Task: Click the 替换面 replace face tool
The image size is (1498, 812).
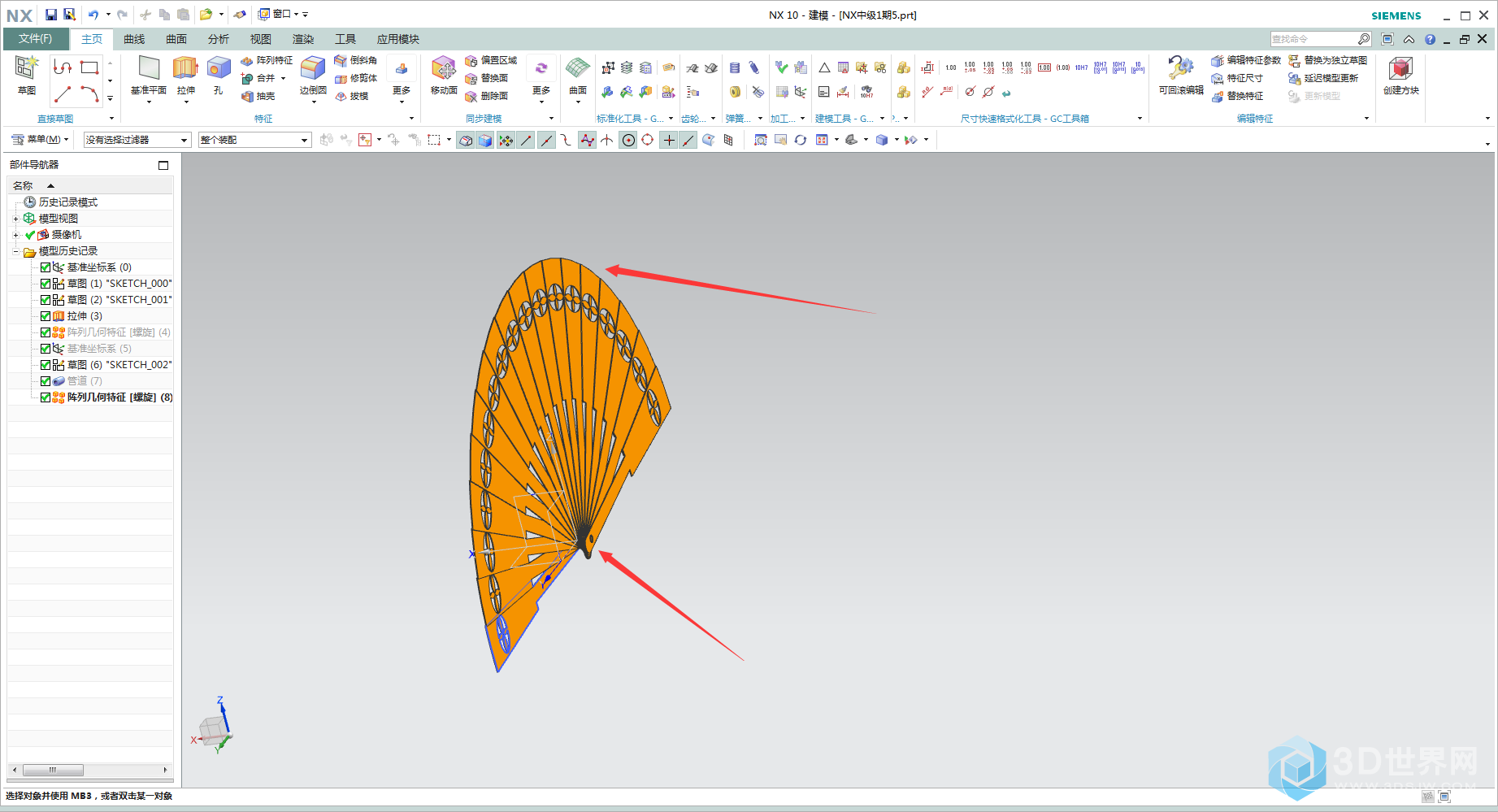Action: [x=486, y=78]
